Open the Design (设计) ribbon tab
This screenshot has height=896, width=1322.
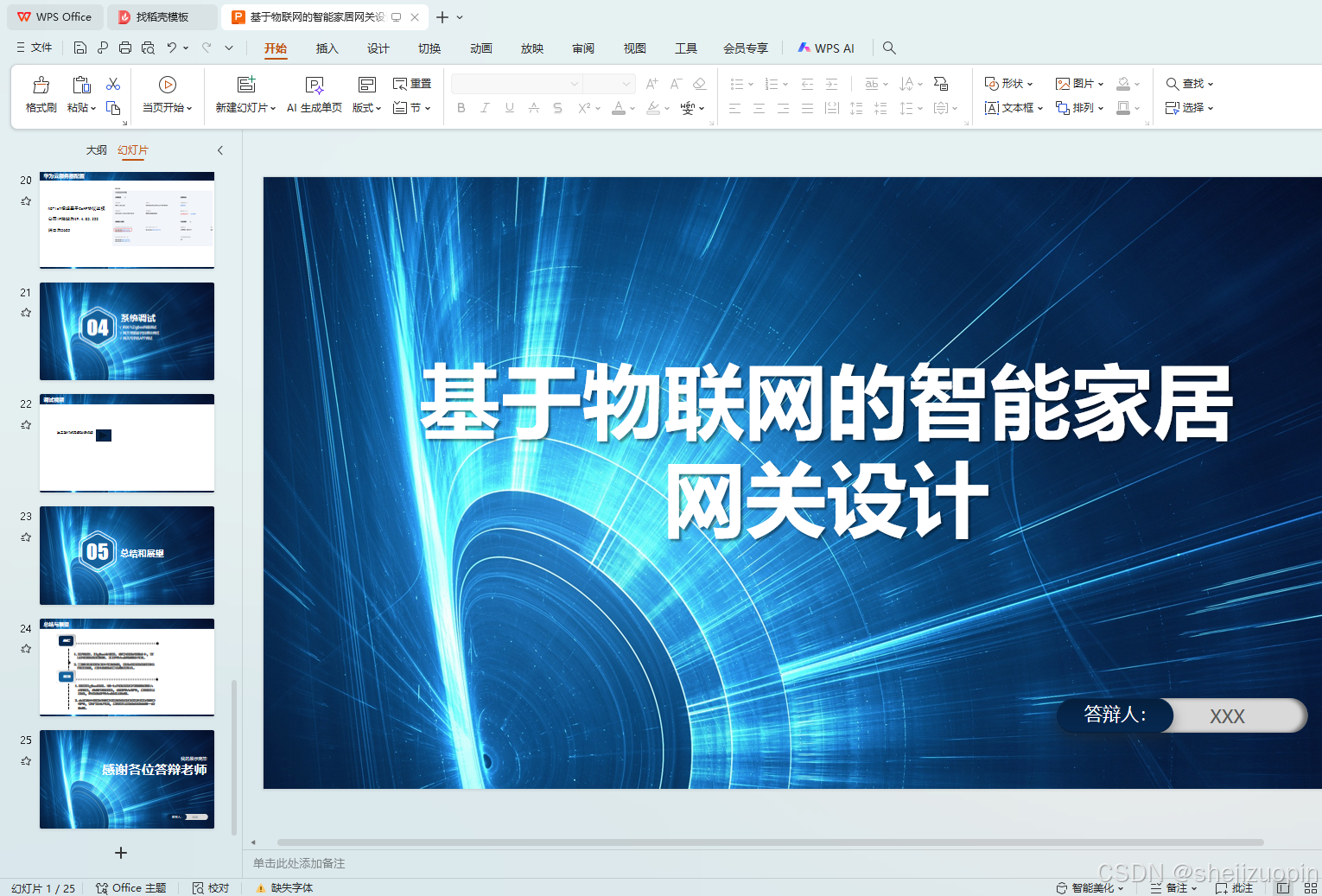[378, 48]
